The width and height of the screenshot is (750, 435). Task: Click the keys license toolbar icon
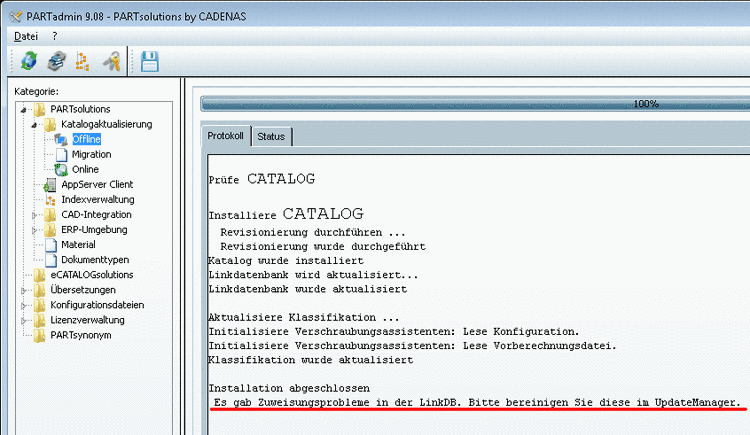click(112, 61)
